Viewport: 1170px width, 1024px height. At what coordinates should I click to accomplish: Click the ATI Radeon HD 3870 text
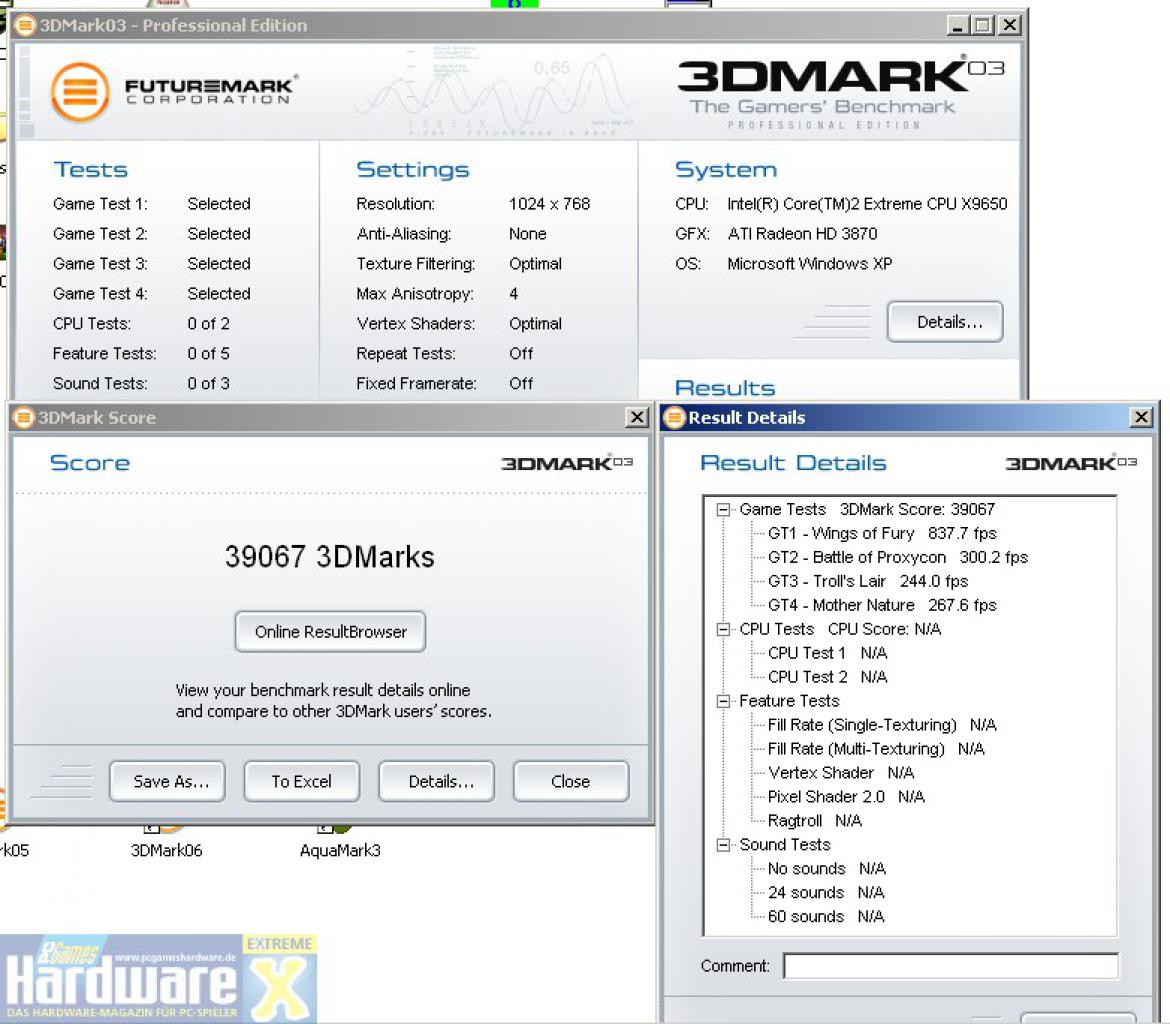[802, 234]
